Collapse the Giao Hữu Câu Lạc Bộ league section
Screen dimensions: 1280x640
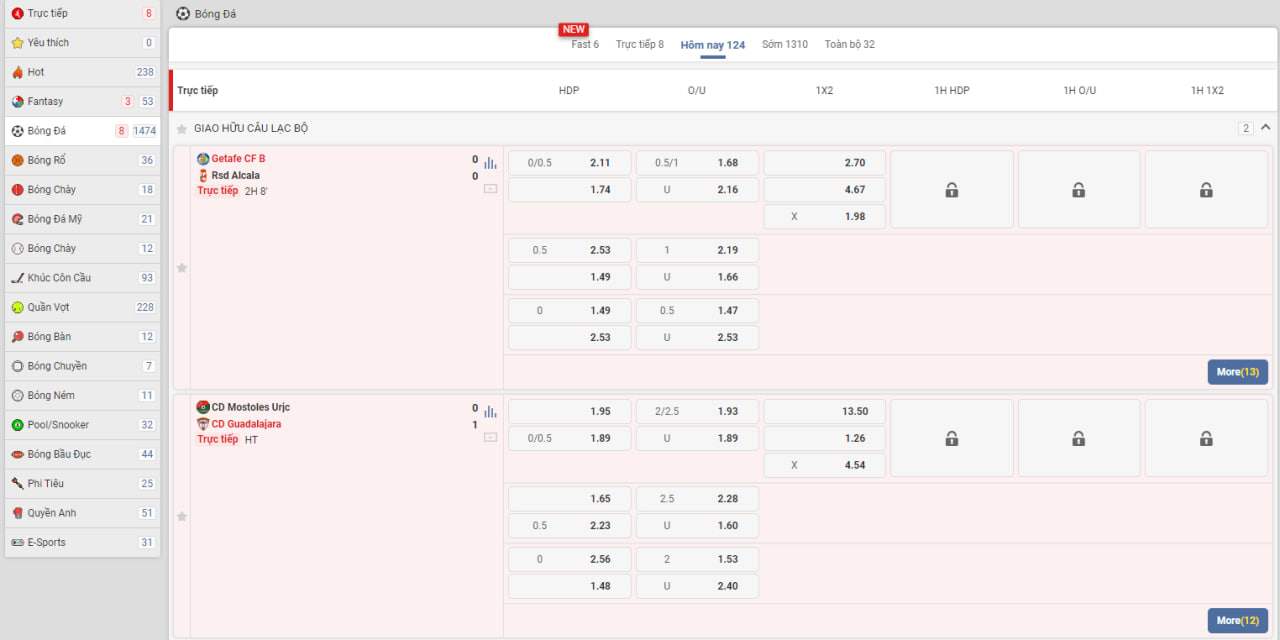1265,128
